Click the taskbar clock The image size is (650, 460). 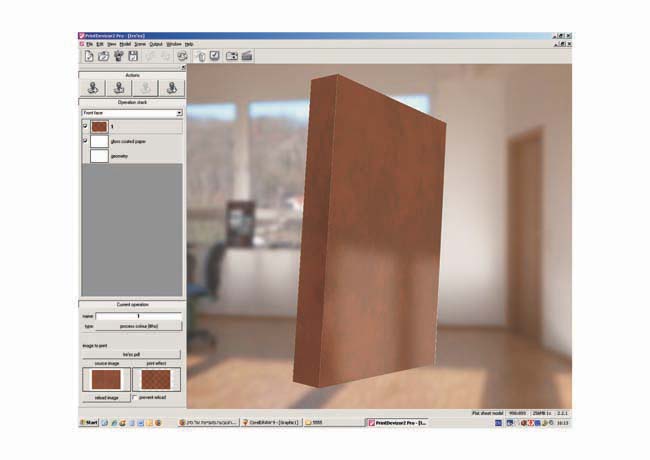(x=563, y=423)
